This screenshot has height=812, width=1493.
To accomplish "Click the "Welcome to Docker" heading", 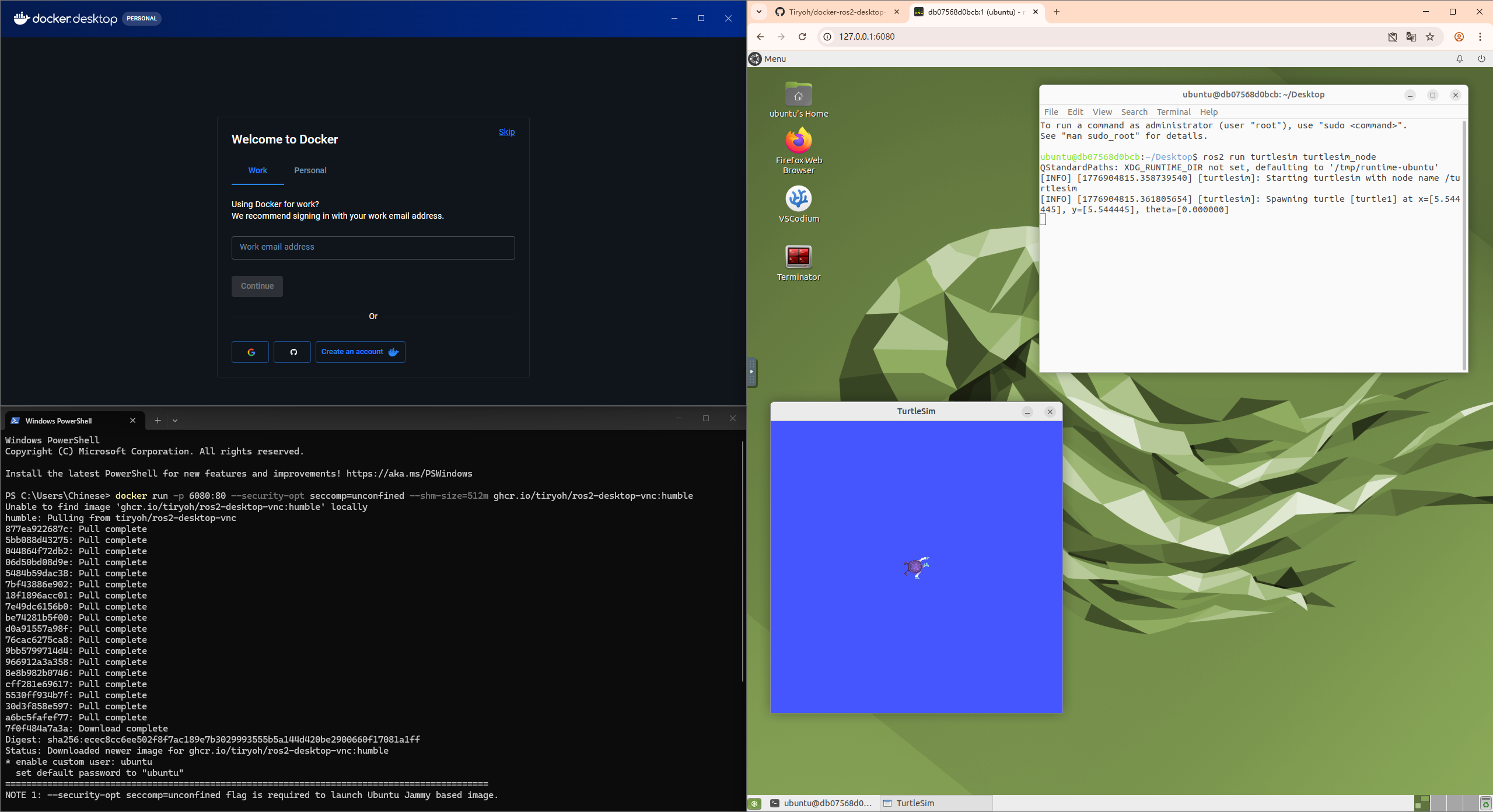I will (x=285, y=139).
